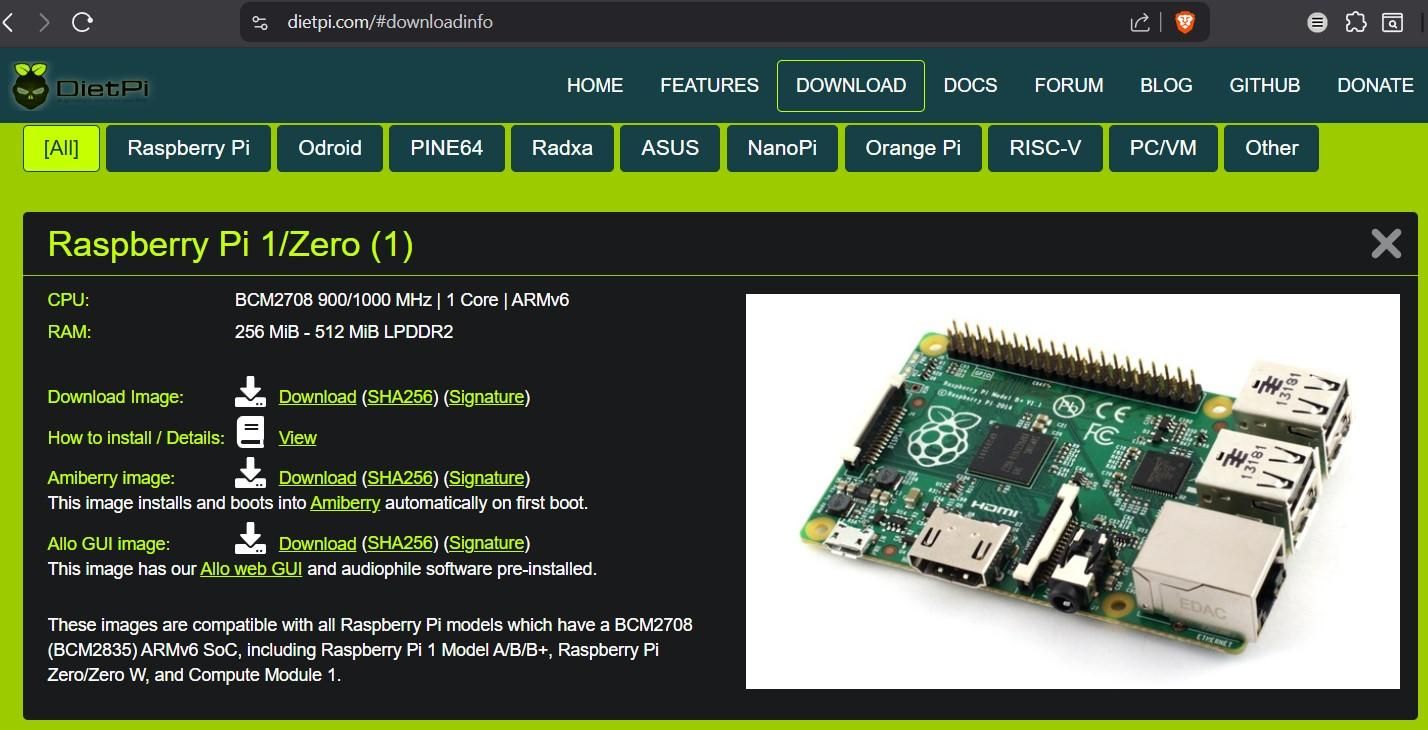Open FEATURES in the navigation menu
This screenshot has width=1428, height=730.
(x=710, y=86)
